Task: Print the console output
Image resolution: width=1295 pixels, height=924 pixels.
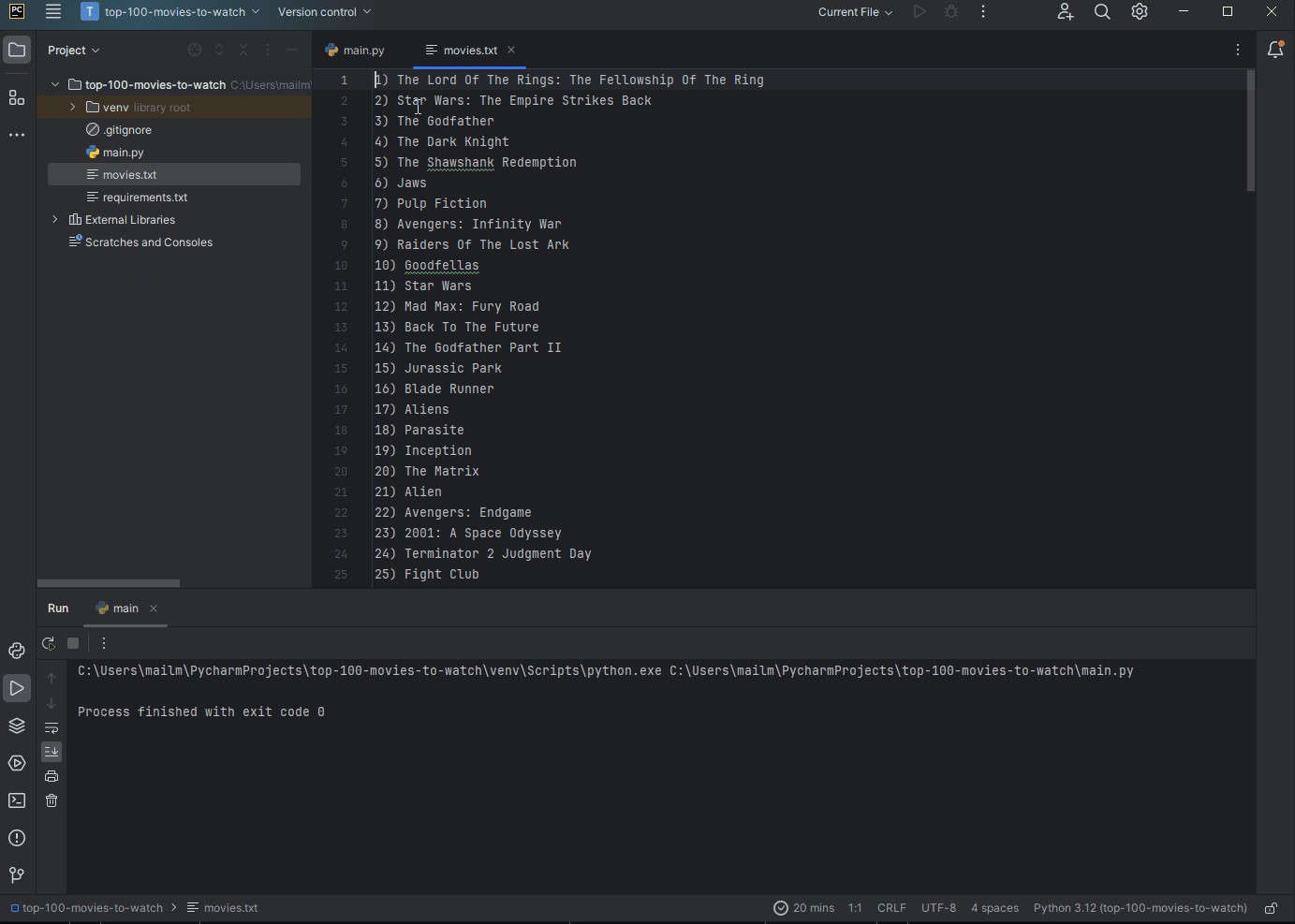Action: 52,777
